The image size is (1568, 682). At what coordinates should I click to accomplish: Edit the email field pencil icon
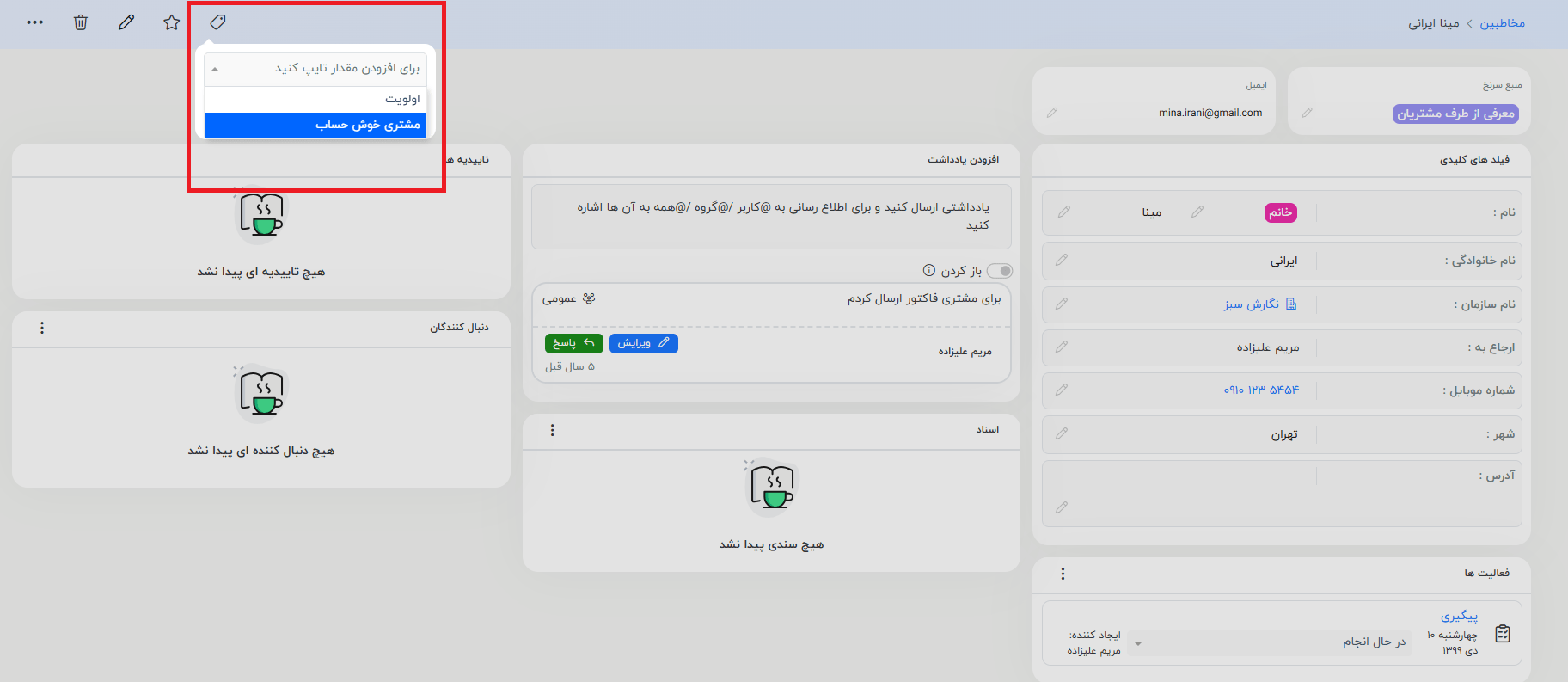1052,113
